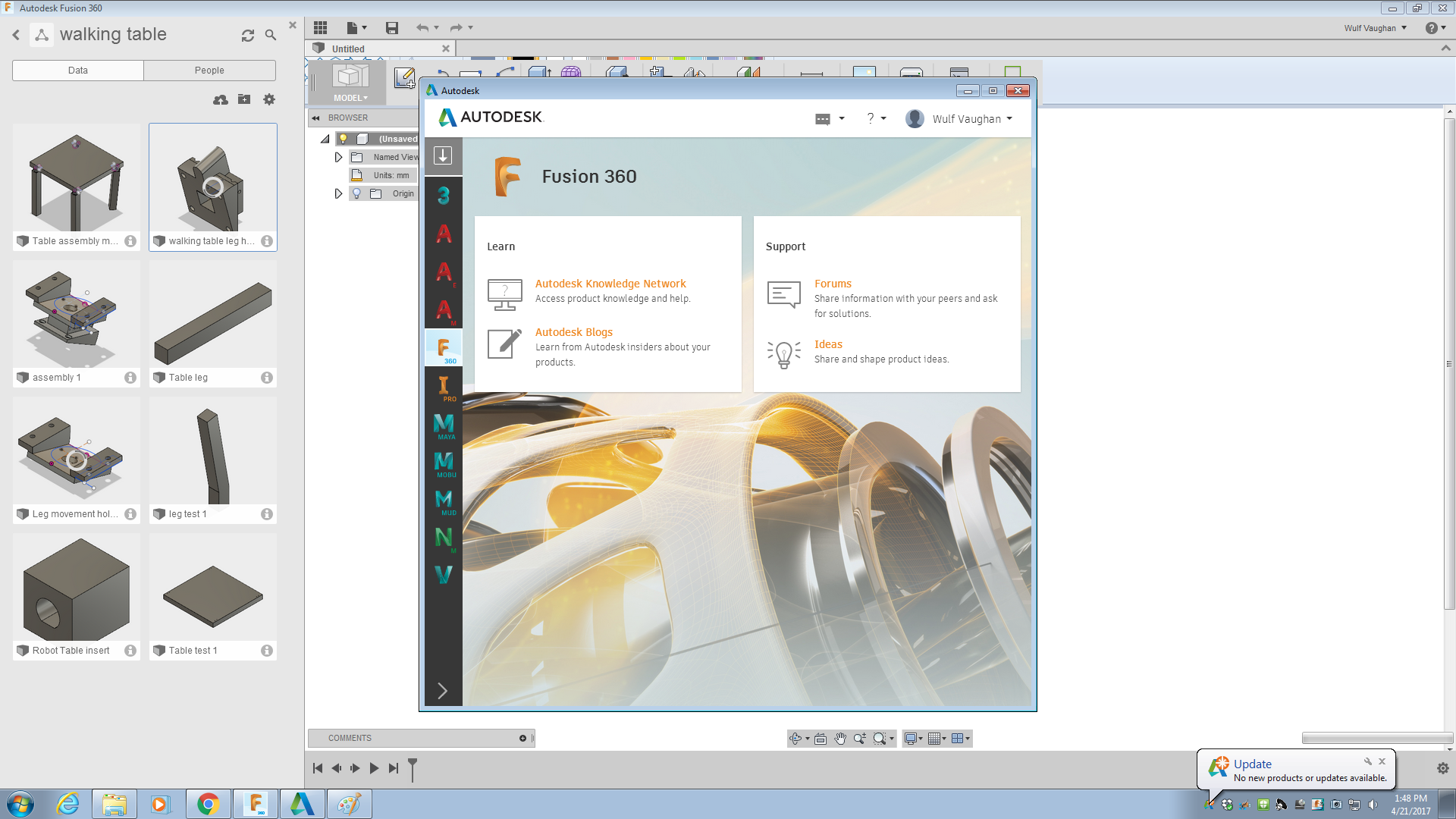The width and height of the screenshot is (1456, 819).
Task: Click the Mudbox icon in the product list
Action: (x=444, y=500)
